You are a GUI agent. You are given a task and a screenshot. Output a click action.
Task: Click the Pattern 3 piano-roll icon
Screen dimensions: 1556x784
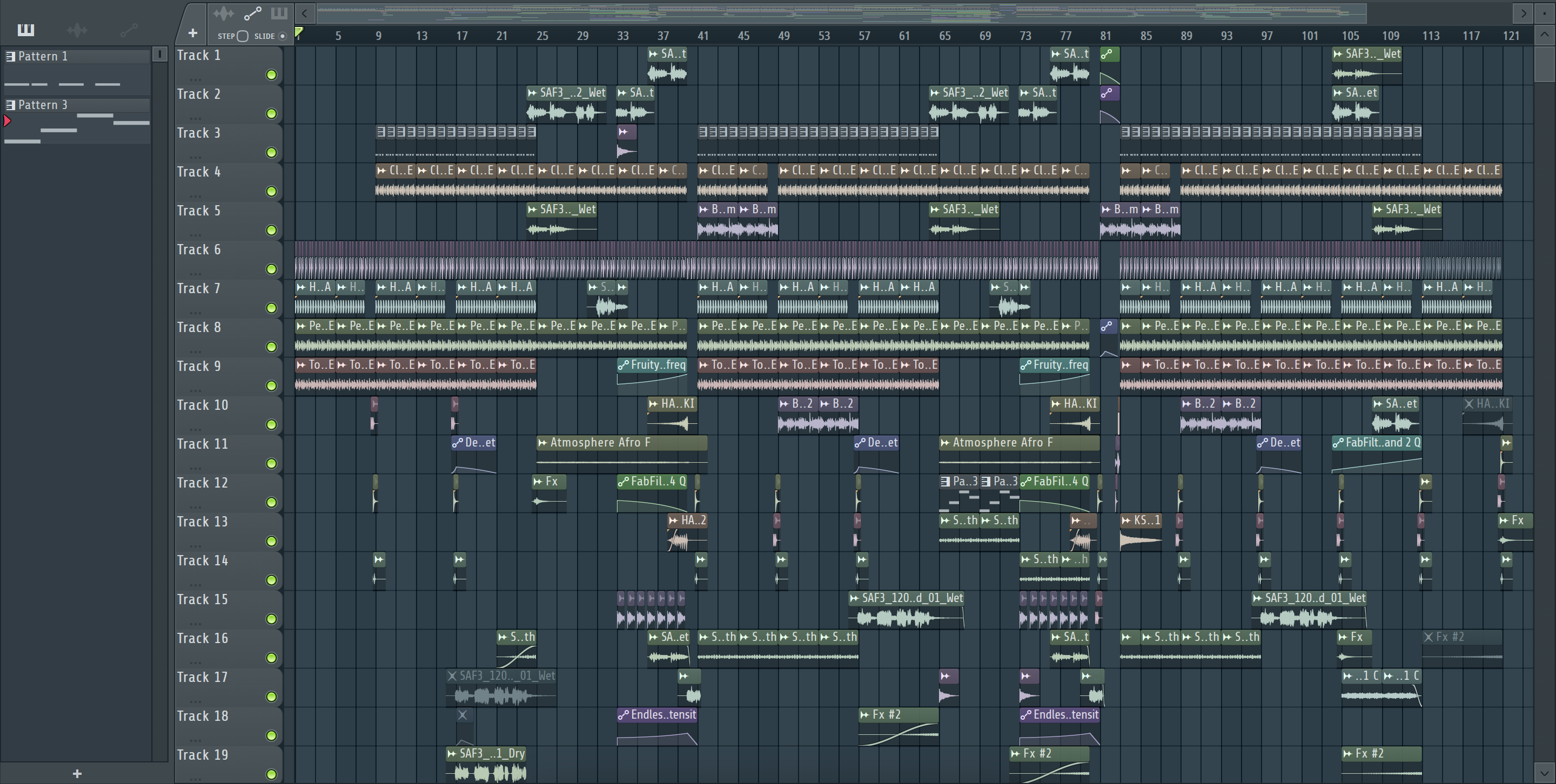click(x=10, y=105)
